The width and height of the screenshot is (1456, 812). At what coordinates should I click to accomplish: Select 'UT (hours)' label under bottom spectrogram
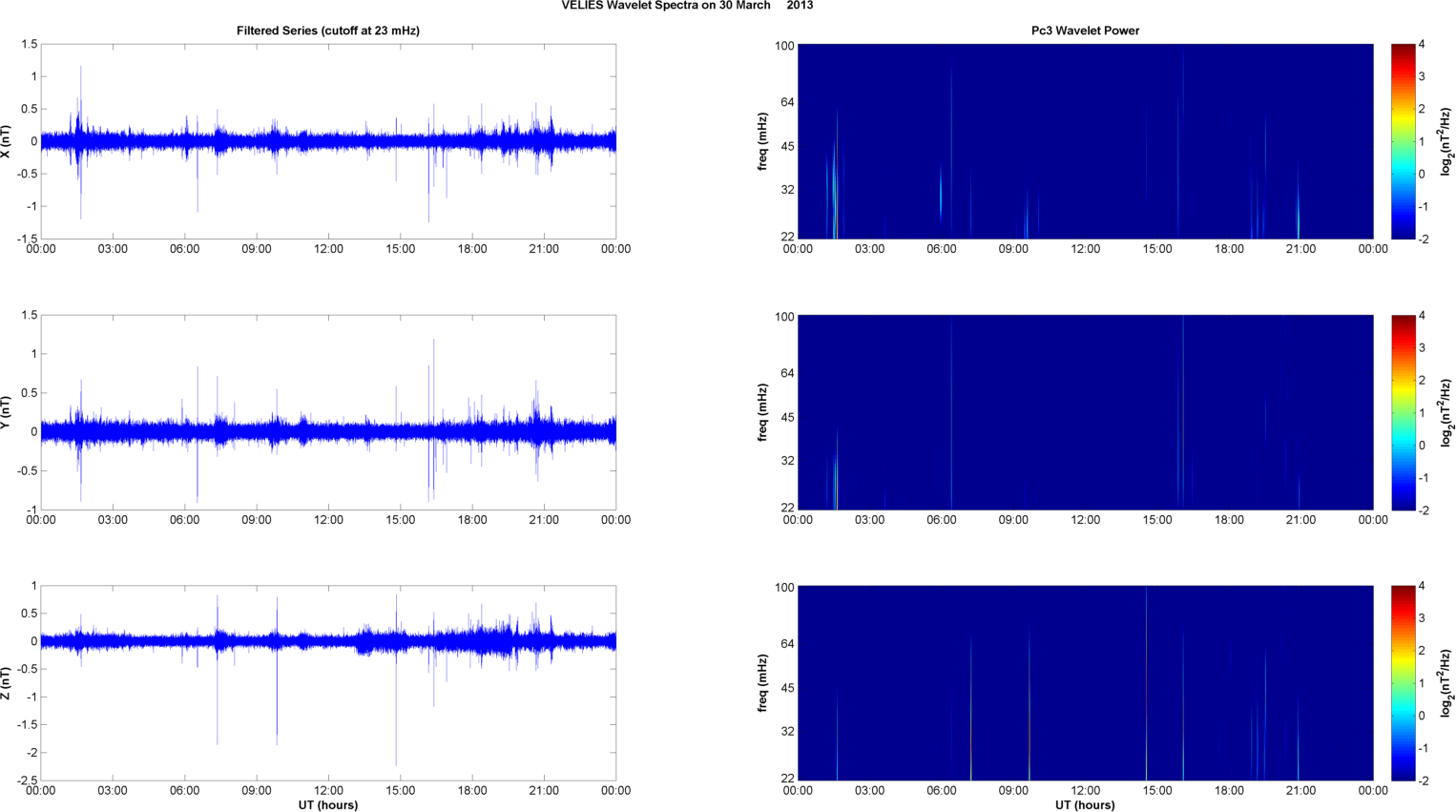[x=1085, y=805]
